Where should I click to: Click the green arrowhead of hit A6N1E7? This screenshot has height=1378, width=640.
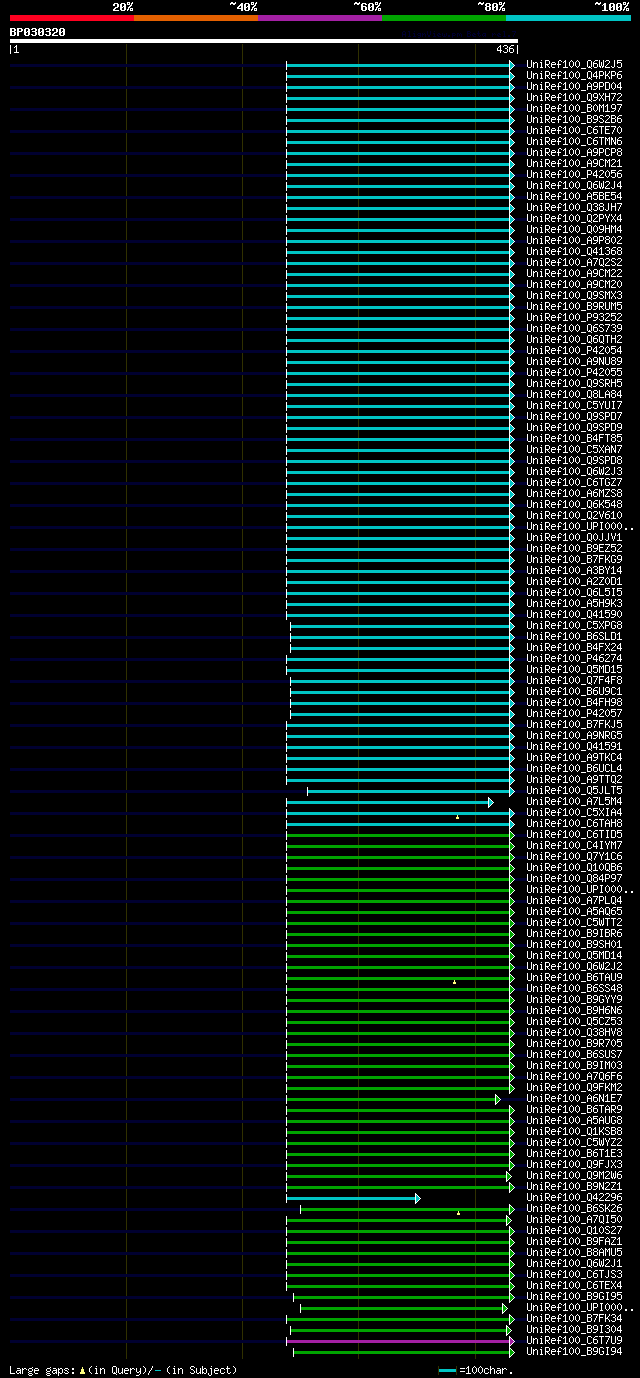point(498,1099)
